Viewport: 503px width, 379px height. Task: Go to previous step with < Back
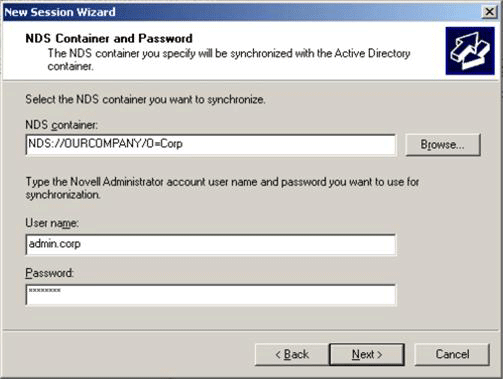(292, 354)
